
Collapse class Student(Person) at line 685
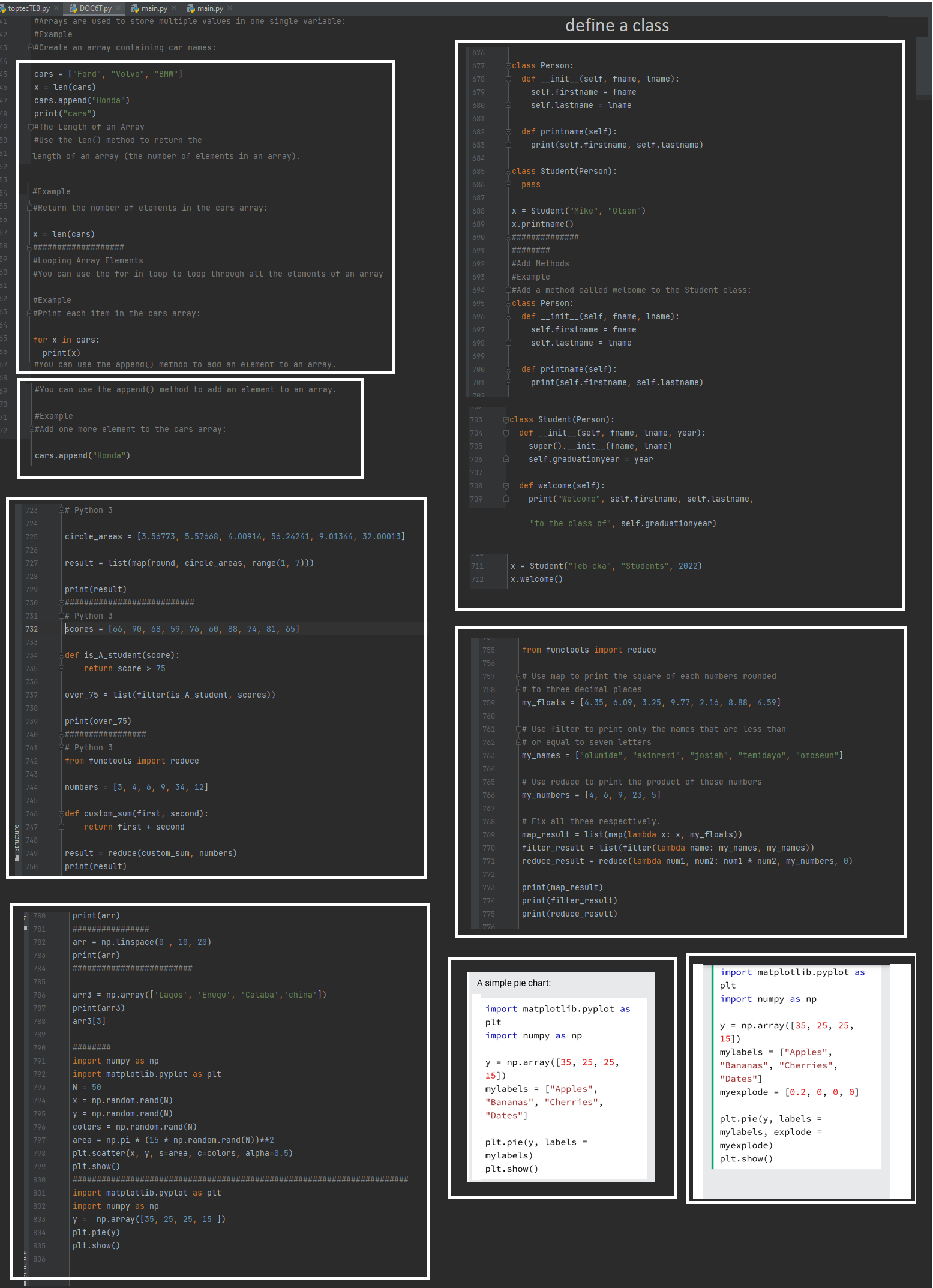point(508,172)
